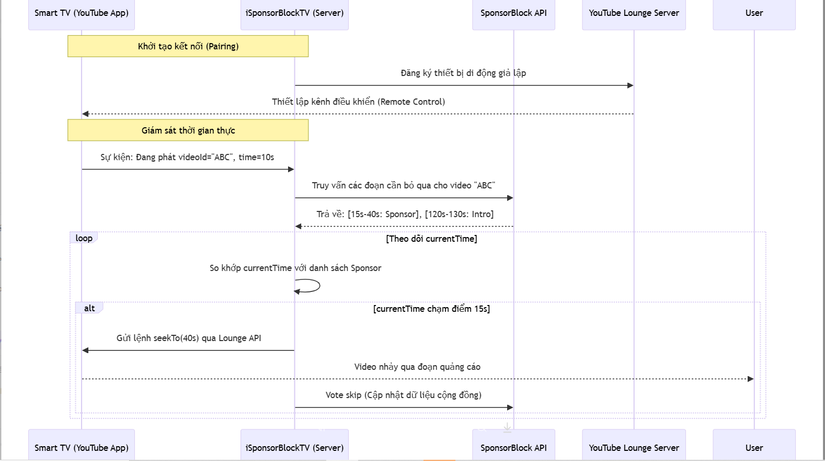
Task: Click the yellow "Giám sát thời gian thực" note
Action: pyautogui.click(x=188, y=130)
